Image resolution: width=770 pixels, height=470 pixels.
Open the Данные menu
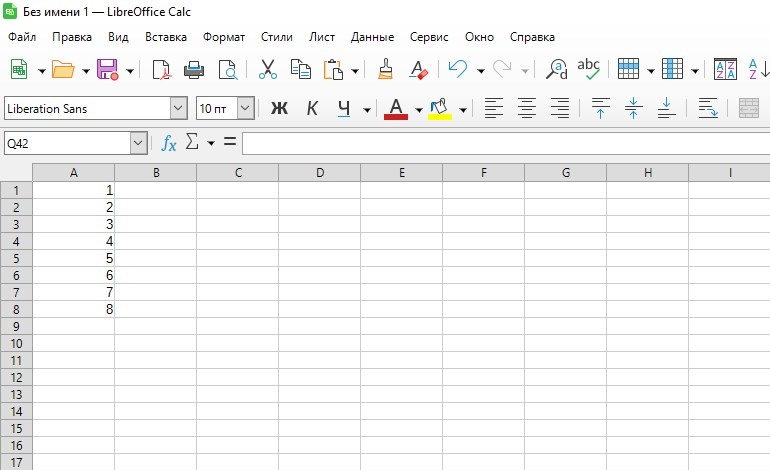click(x=372, y=37)
